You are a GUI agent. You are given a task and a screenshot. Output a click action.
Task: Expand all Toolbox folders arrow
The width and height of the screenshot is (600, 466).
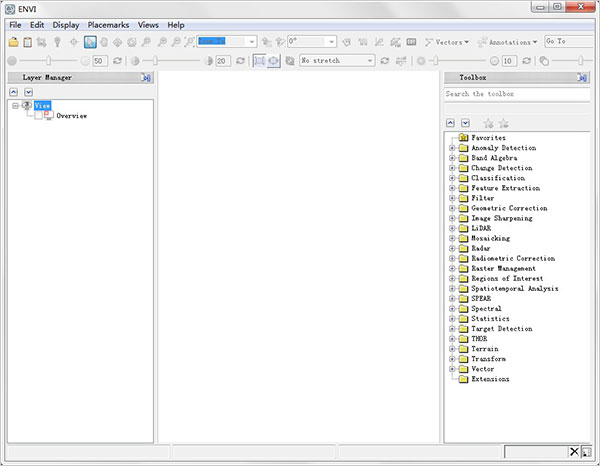[465, 123]
